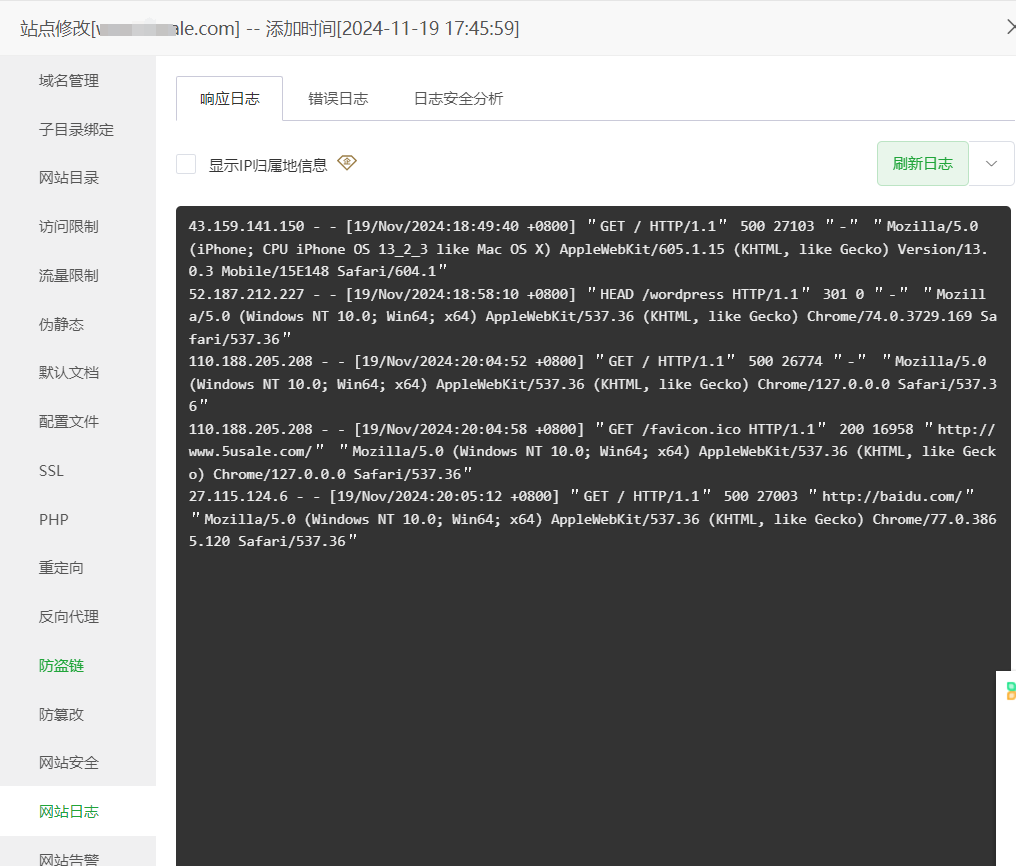Go to 反向代理 section
This screenshot has height=866, width=1016.
click(x=69, y=617)
